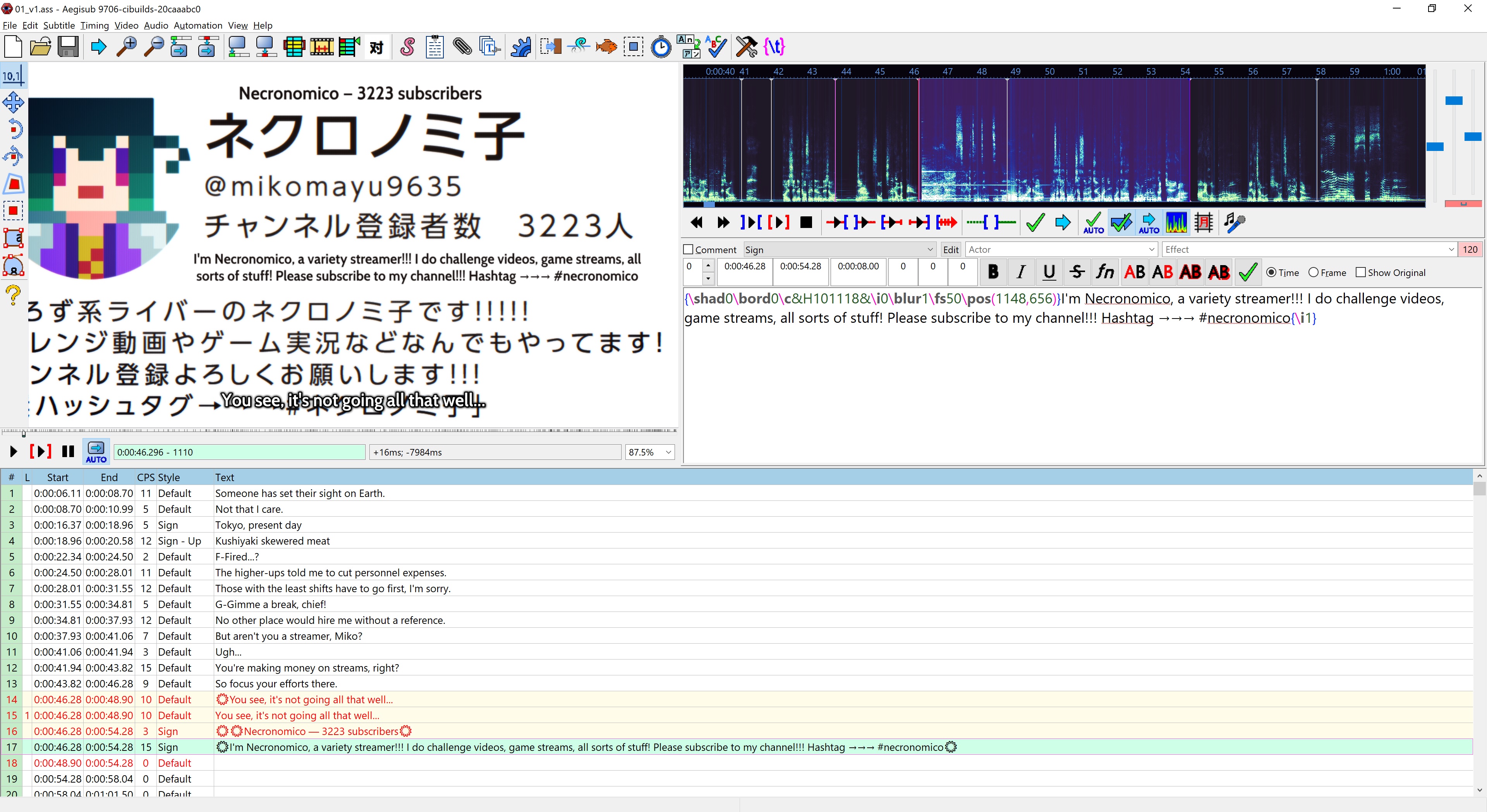
Task: Stop audio playback with stop square
Action: [x=806, y=222]
